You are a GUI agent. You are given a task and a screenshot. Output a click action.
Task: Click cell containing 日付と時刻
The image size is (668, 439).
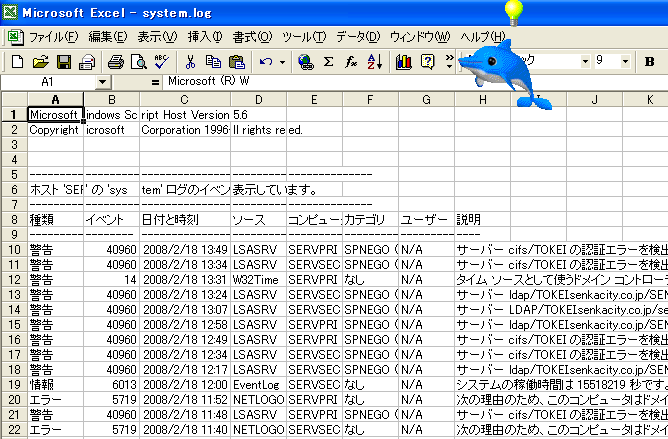tap(185, 220)
